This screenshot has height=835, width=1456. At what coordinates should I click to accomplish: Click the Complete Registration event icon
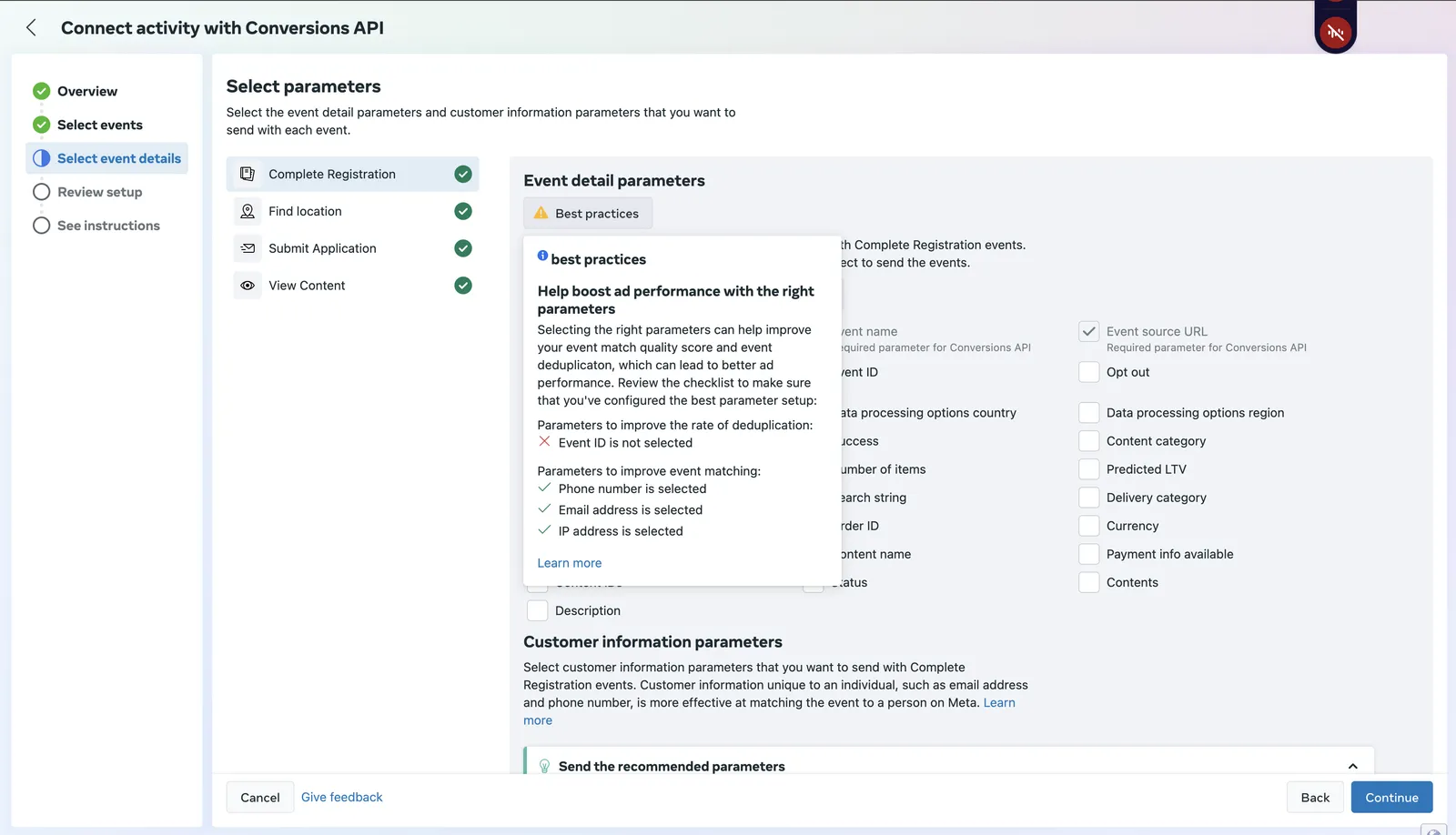[248, 174]
